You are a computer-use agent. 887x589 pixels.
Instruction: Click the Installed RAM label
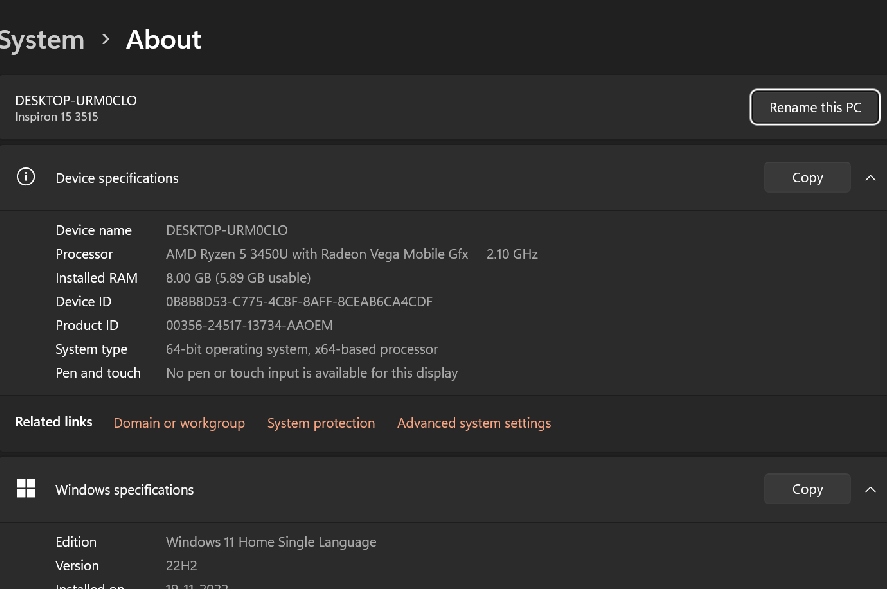pos(97,278)
